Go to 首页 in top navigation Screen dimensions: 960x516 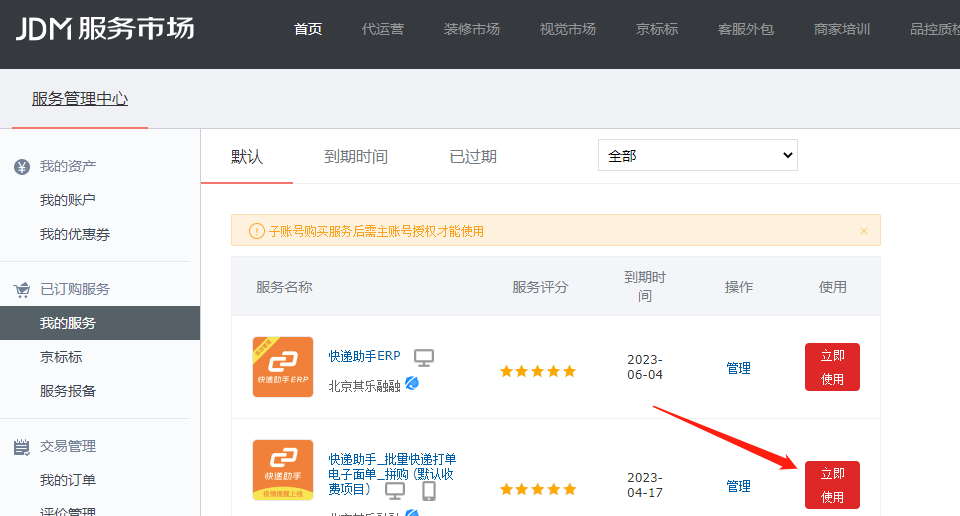[308, 29]
